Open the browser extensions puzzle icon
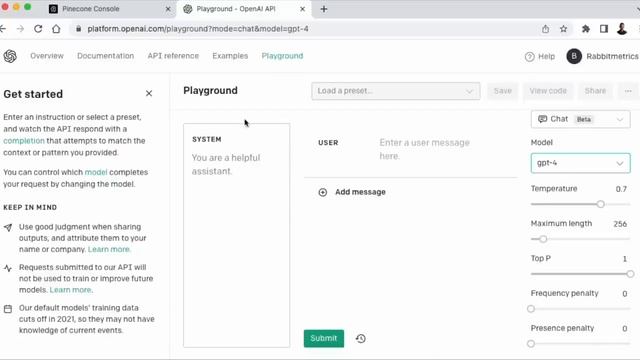The image size is (640, 360). [x=585, y=29]
